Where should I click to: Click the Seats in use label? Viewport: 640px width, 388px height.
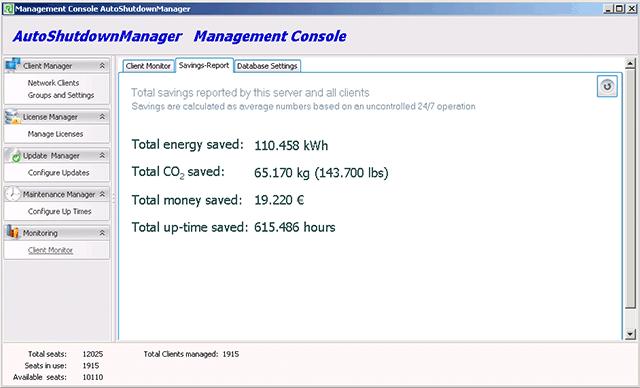click(45, 366)
